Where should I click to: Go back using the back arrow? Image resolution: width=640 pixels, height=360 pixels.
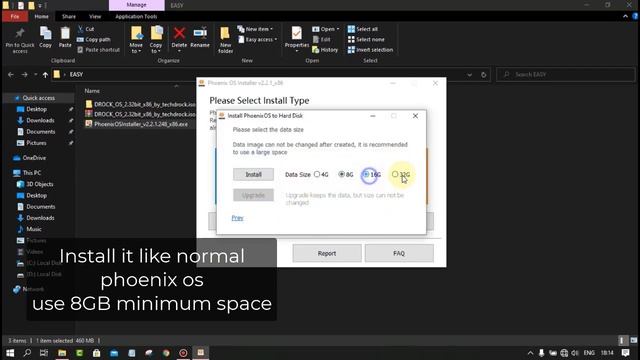(x=11, y=75)
